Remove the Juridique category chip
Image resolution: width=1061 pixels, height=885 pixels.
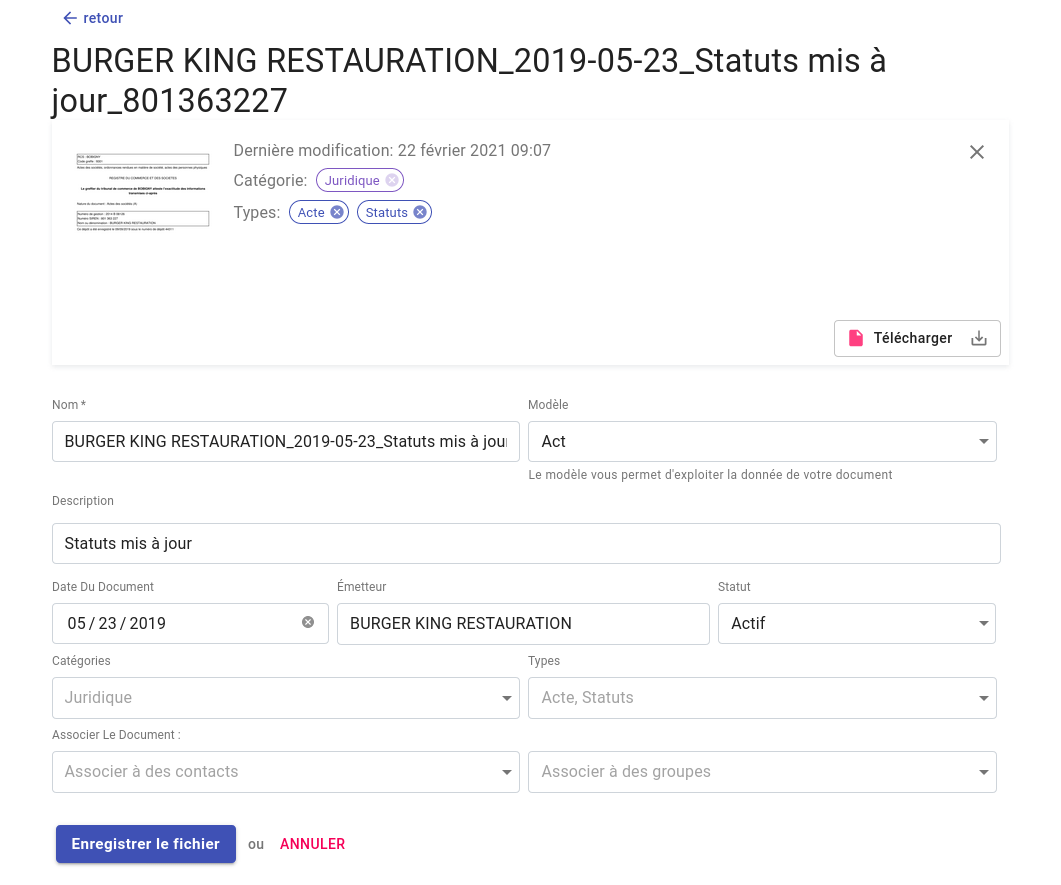click(x=392, y=180)
